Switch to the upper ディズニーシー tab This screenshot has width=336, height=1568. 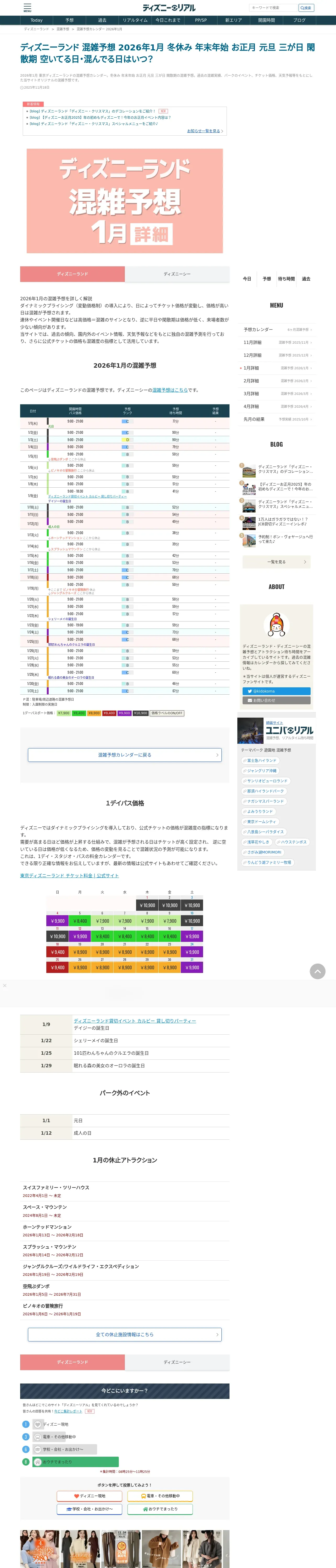(177, 274)
